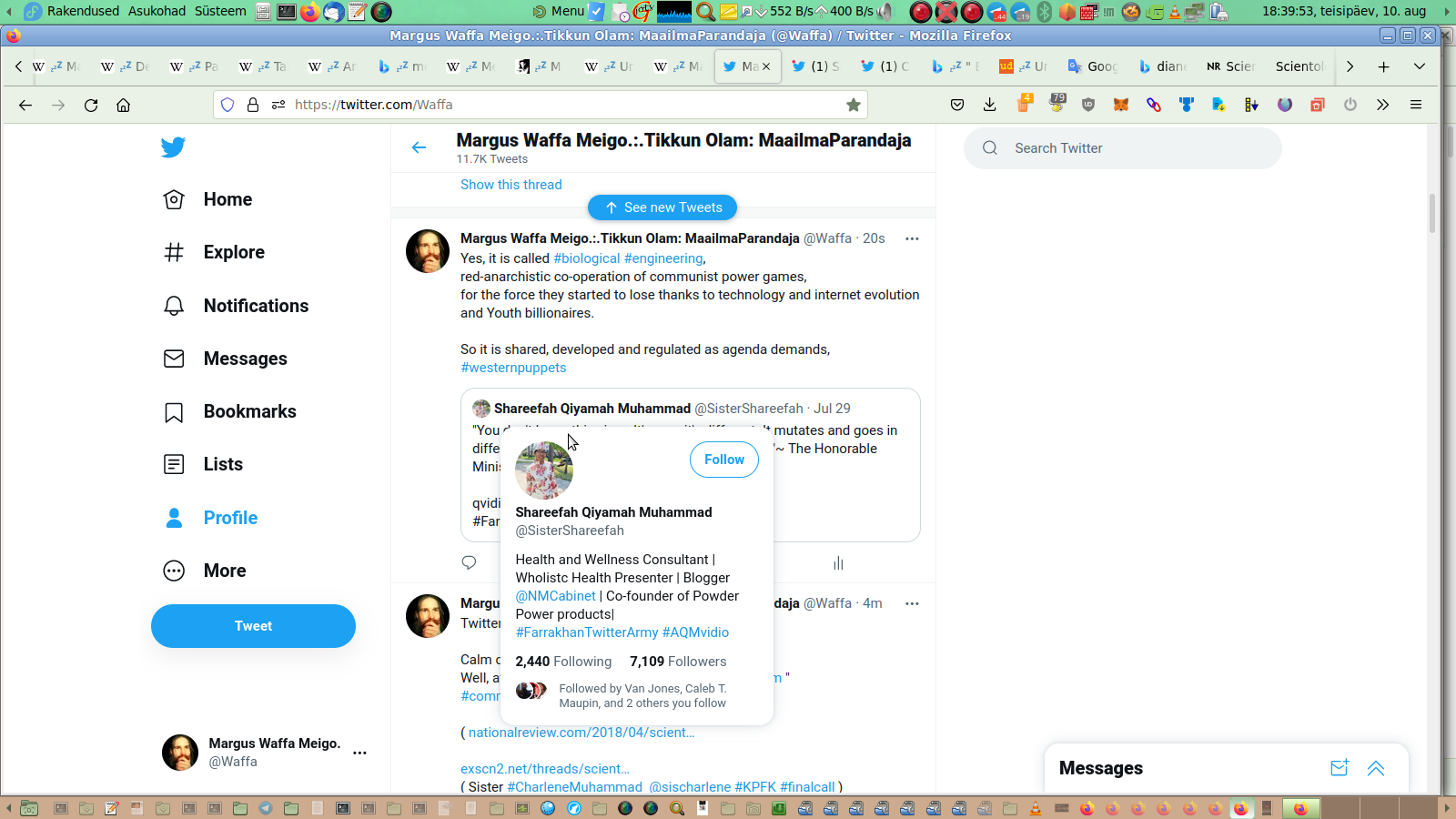
Task: Open the terminal launcher in top panel
Action: click(x=287, y=11)
